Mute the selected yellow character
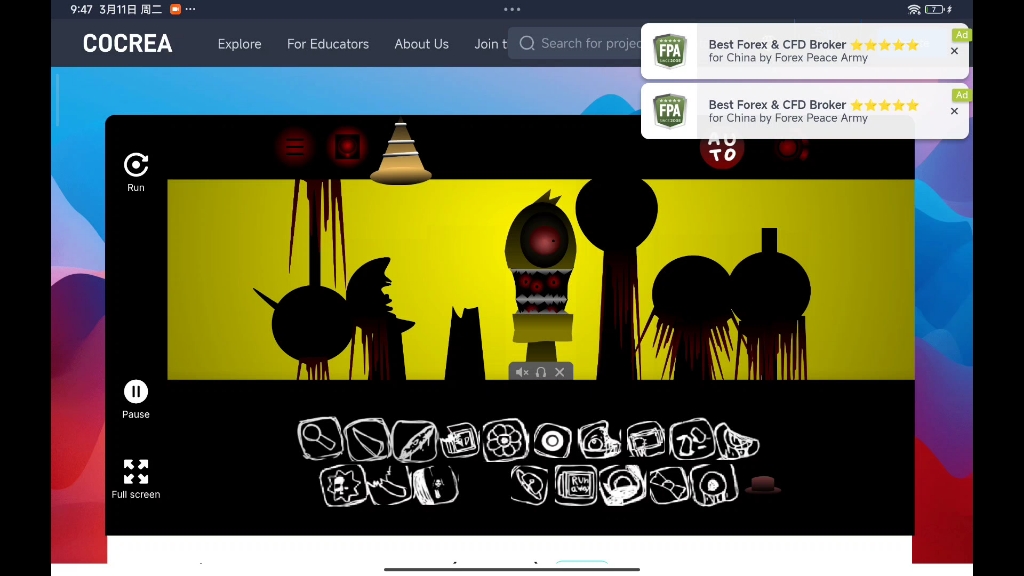The height and width of the screenshot is (576, 1024). pyautogui.click(x=521, y=372)
